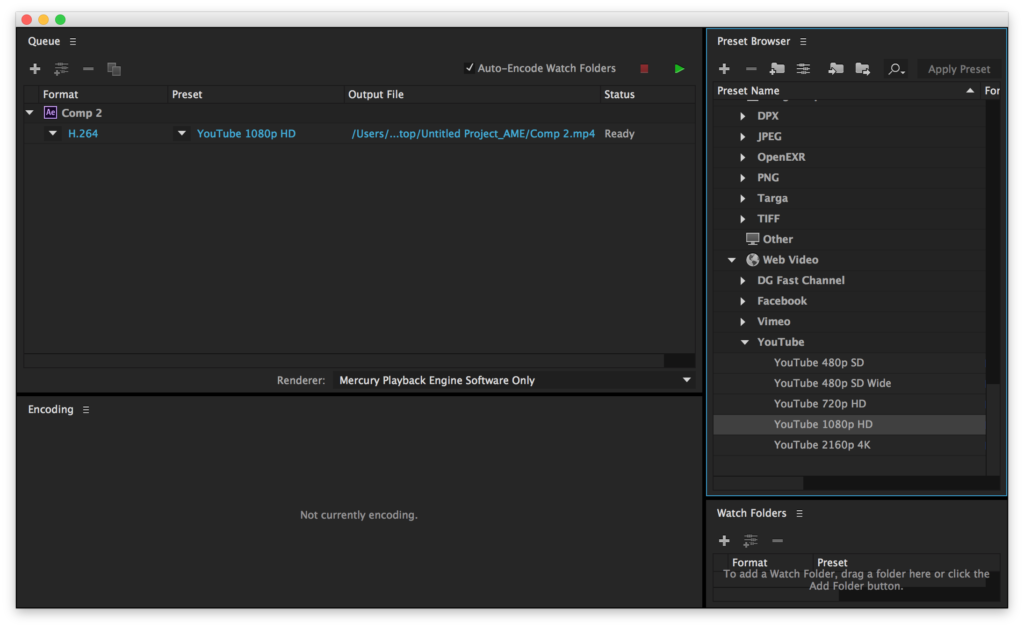Select the Other category row
This screenshot has width=1024, height=628.
pyautogui.click(x=849, y=240)
